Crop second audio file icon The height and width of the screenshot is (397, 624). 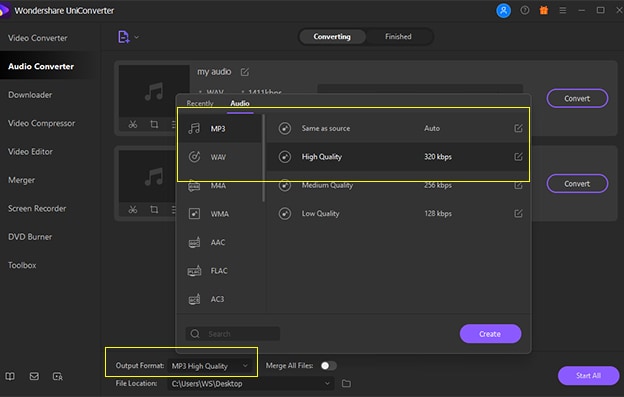[154, 210]
